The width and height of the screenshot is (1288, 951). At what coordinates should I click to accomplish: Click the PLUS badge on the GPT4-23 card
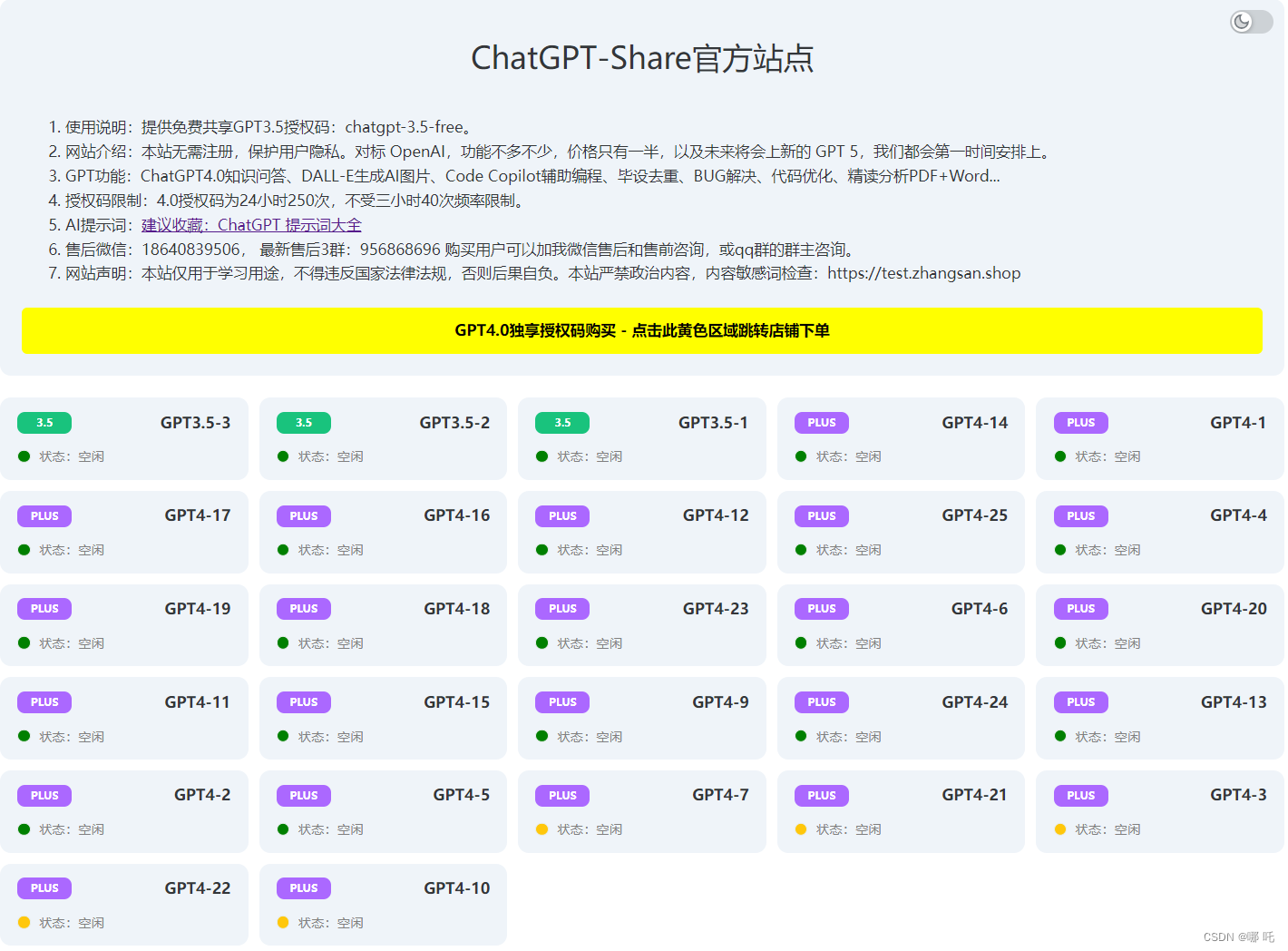point(562,609)
